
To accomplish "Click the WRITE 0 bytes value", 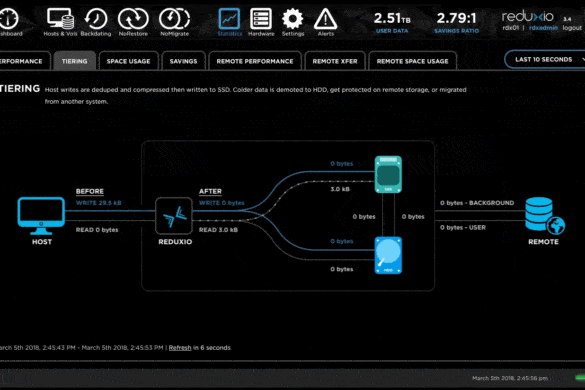I will [222, 203].
